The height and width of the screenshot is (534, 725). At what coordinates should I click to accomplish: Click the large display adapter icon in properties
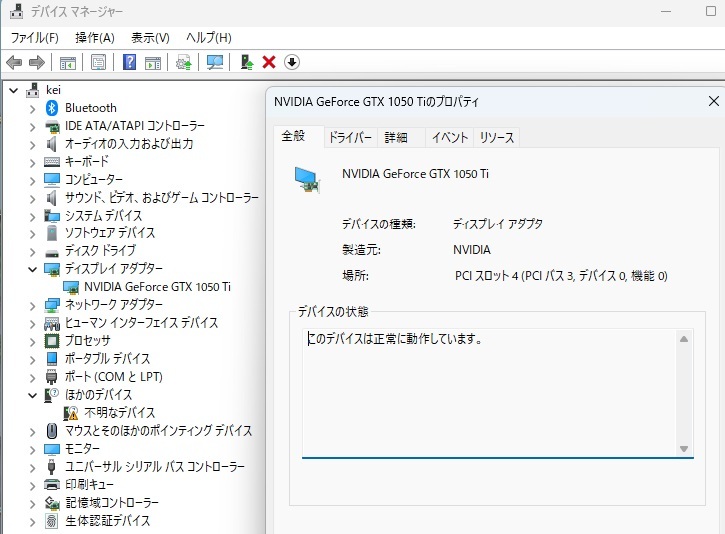point(307,179)
